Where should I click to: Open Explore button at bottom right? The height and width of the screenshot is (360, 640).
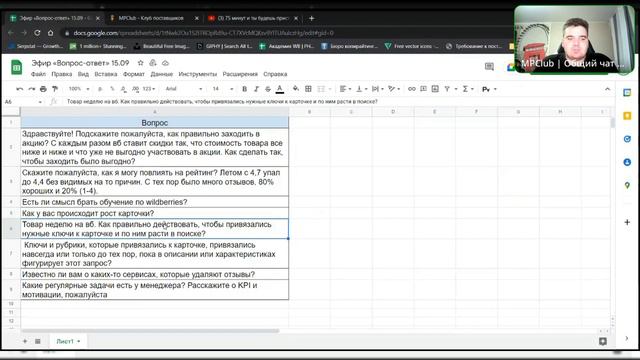pos(603,341)
